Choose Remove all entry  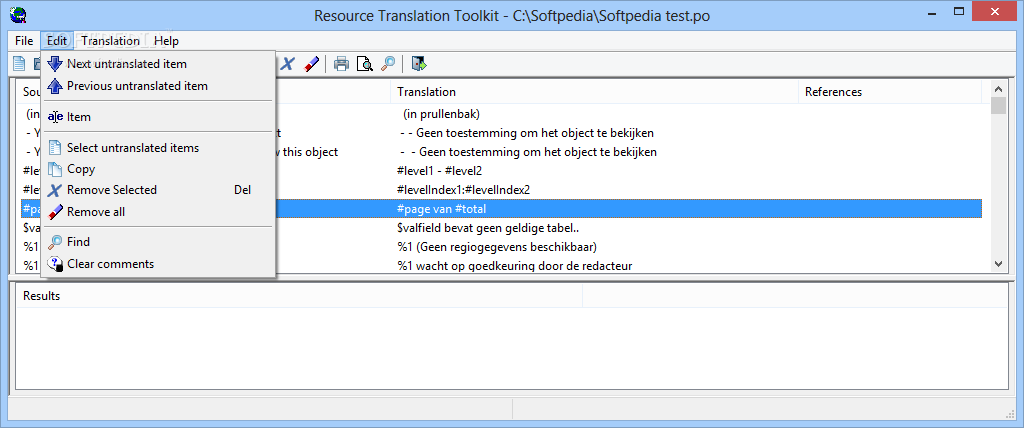click(158, 212)
